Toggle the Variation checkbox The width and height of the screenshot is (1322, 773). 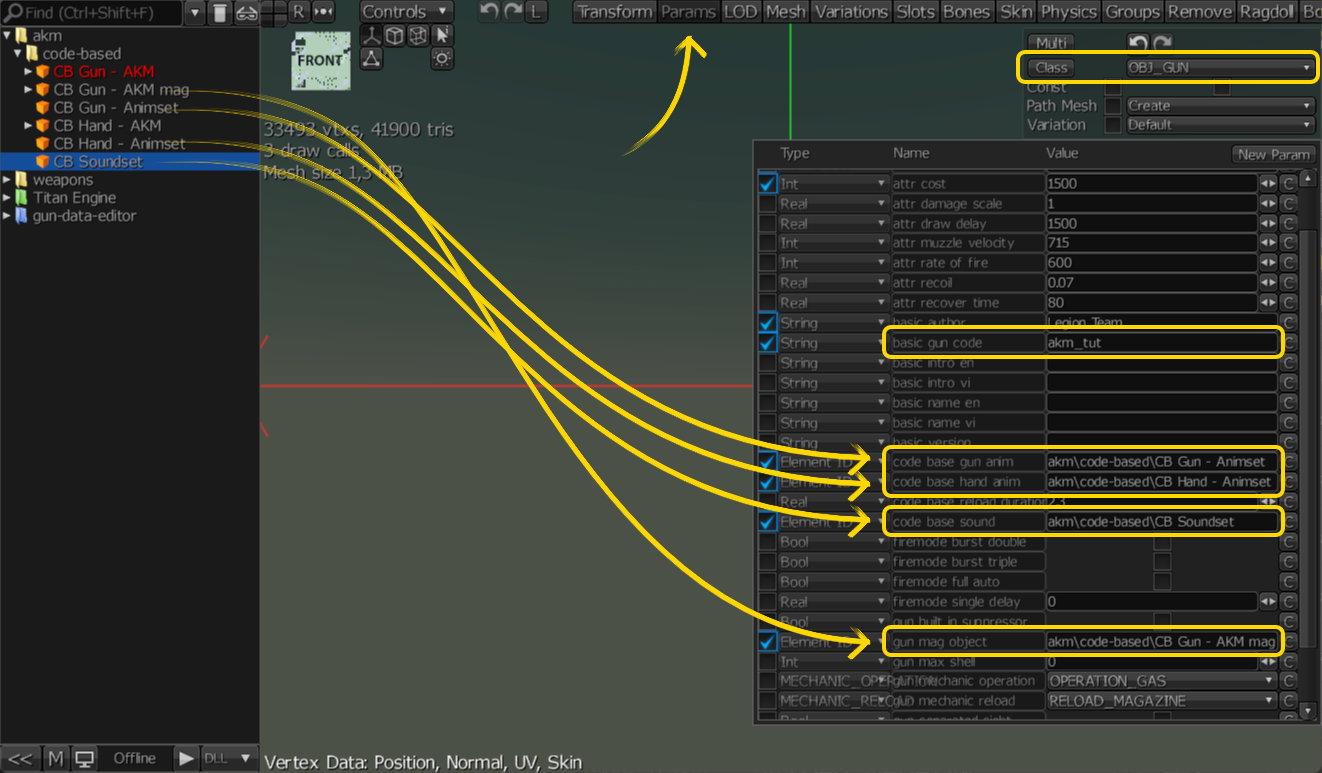click(1112, 125)
